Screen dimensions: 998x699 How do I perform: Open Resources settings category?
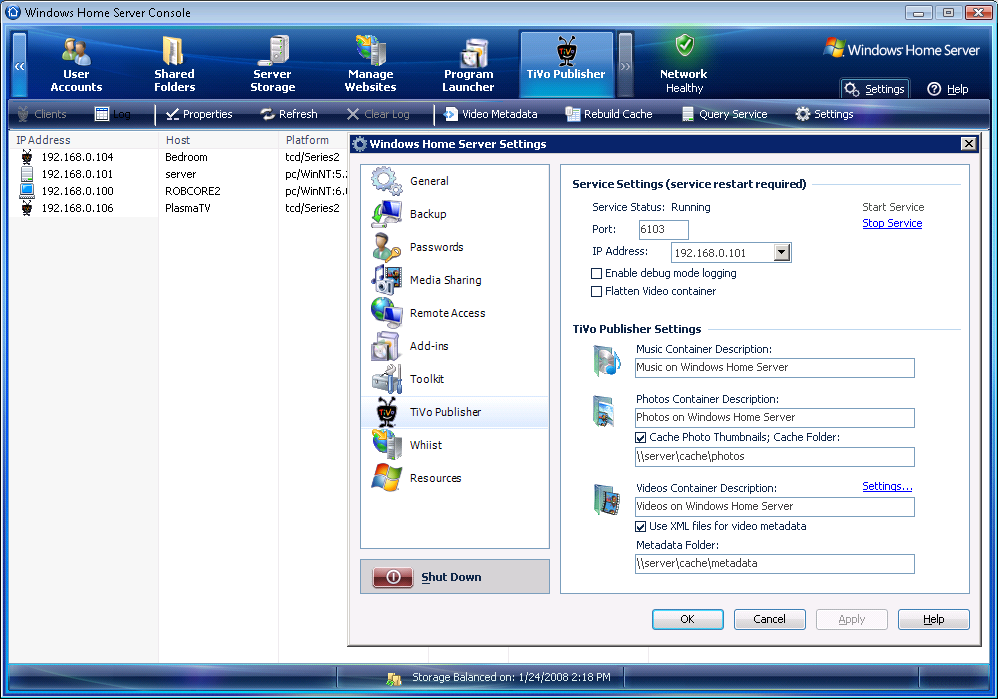click(x=454, y=478)
